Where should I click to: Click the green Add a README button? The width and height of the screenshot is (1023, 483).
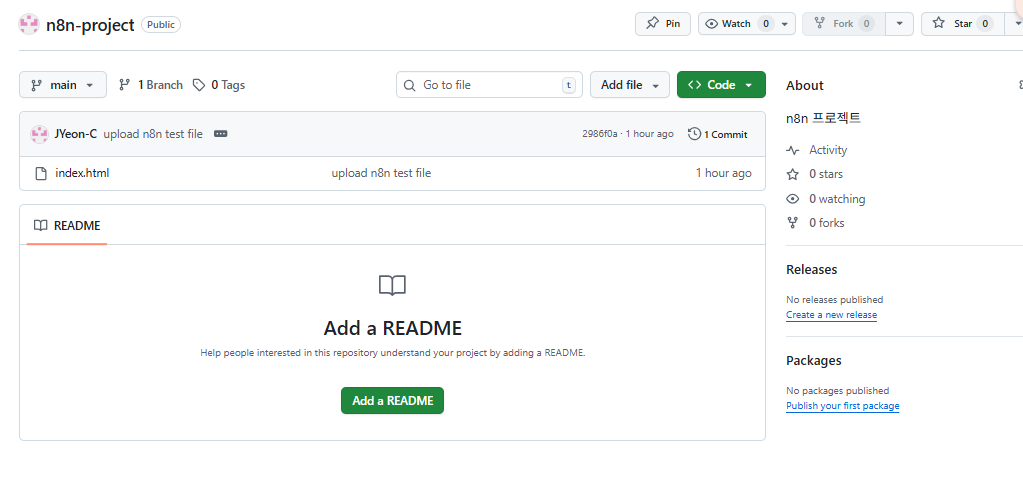[392, 401]
